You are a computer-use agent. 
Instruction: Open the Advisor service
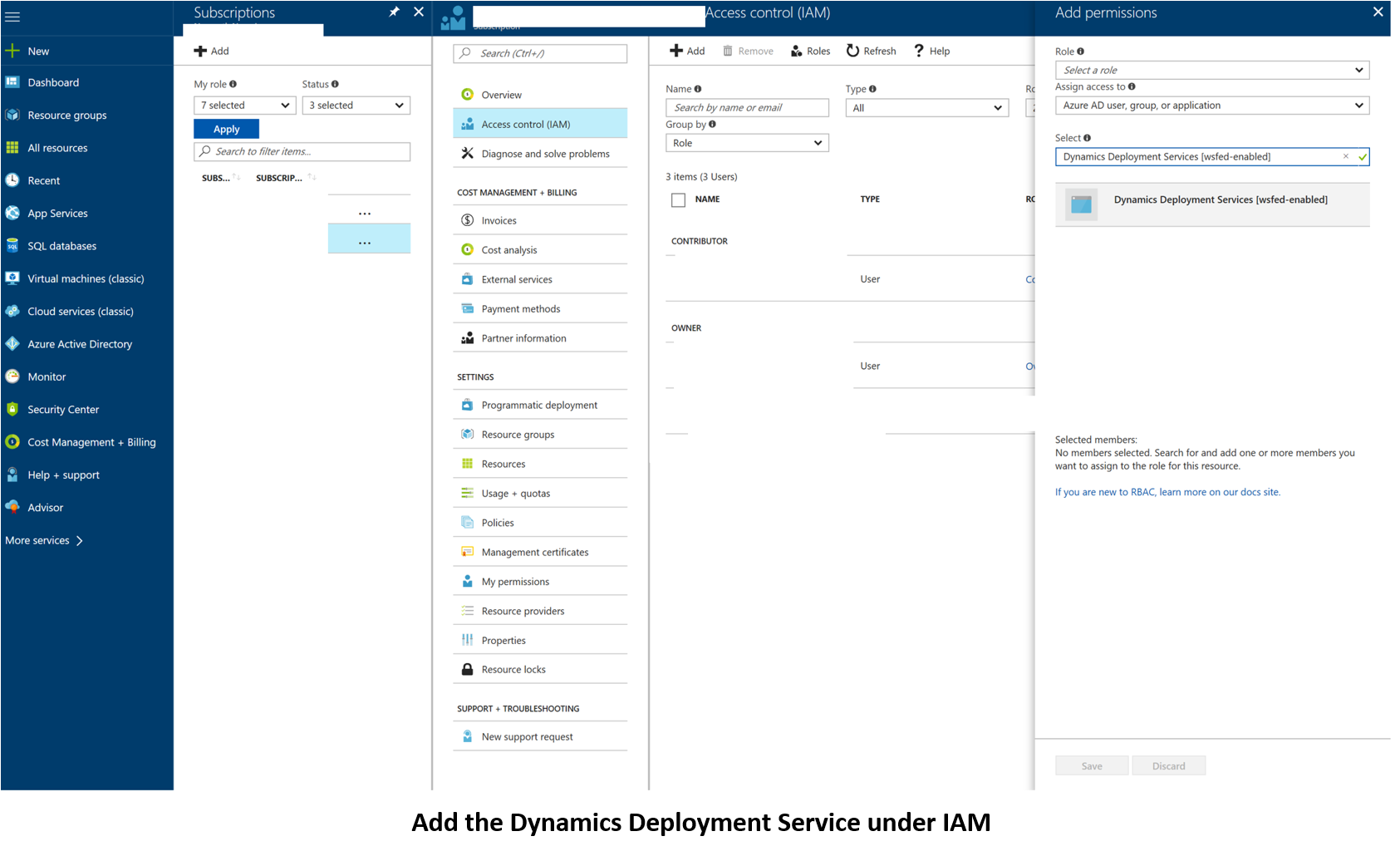click(x=46, y=507)
